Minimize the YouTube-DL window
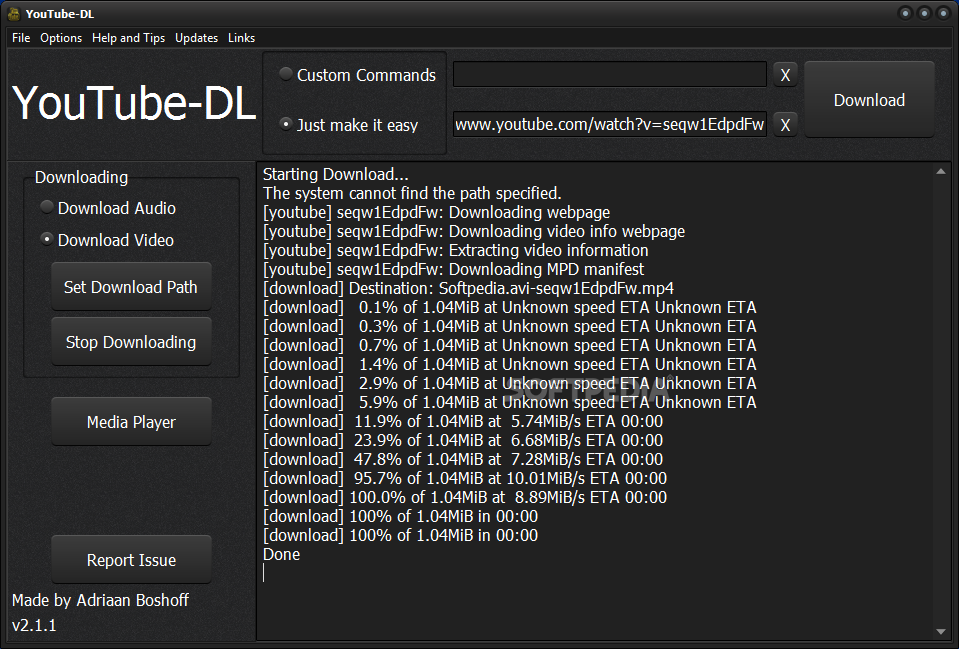This screenshot has width=959, height=649. click(905, 13)
